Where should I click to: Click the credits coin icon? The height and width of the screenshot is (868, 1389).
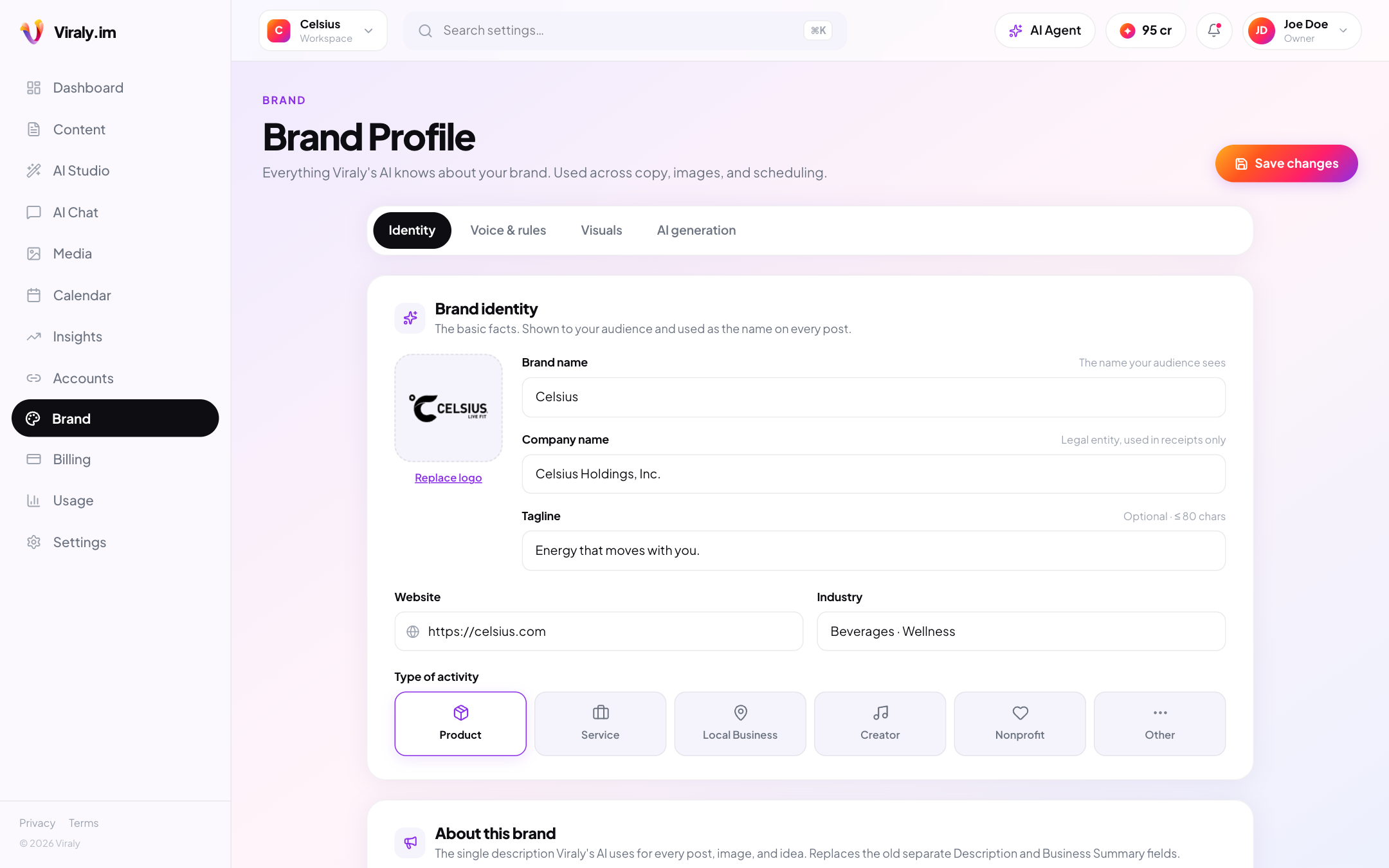click(1127, 30)
